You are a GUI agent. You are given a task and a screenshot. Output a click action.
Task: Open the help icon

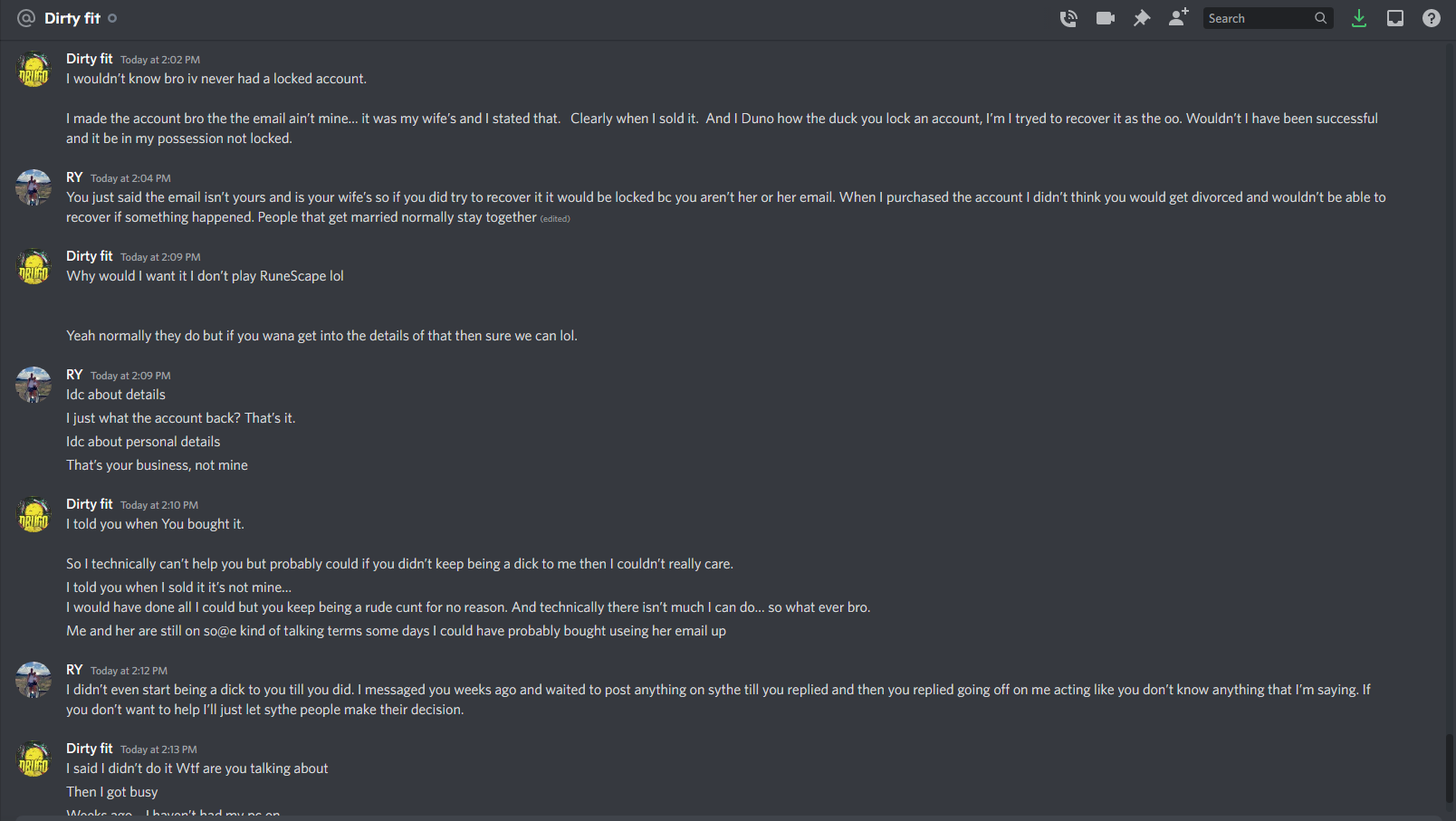pos(1432,18)
